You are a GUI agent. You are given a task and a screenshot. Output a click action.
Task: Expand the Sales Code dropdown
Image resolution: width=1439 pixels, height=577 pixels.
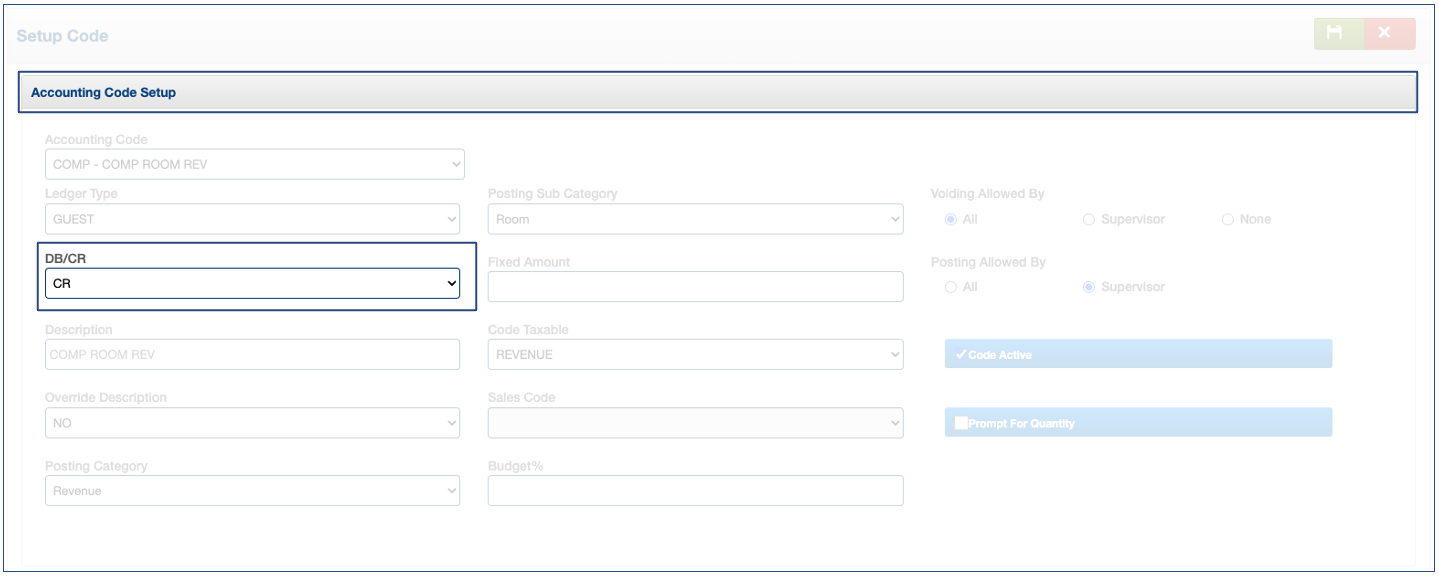695,423
